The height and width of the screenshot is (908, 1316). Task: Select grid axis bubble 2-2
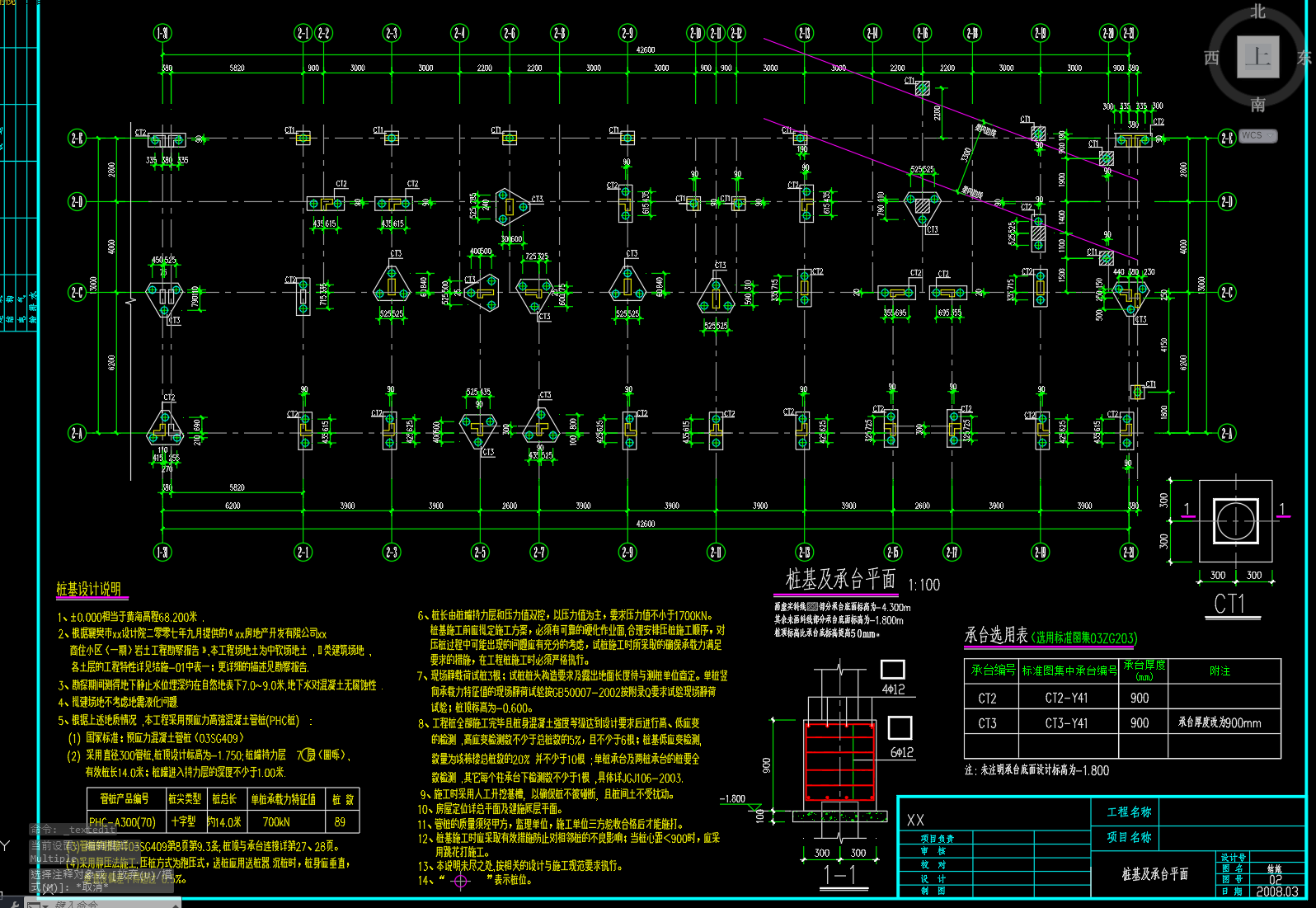(x=323, y=33)
